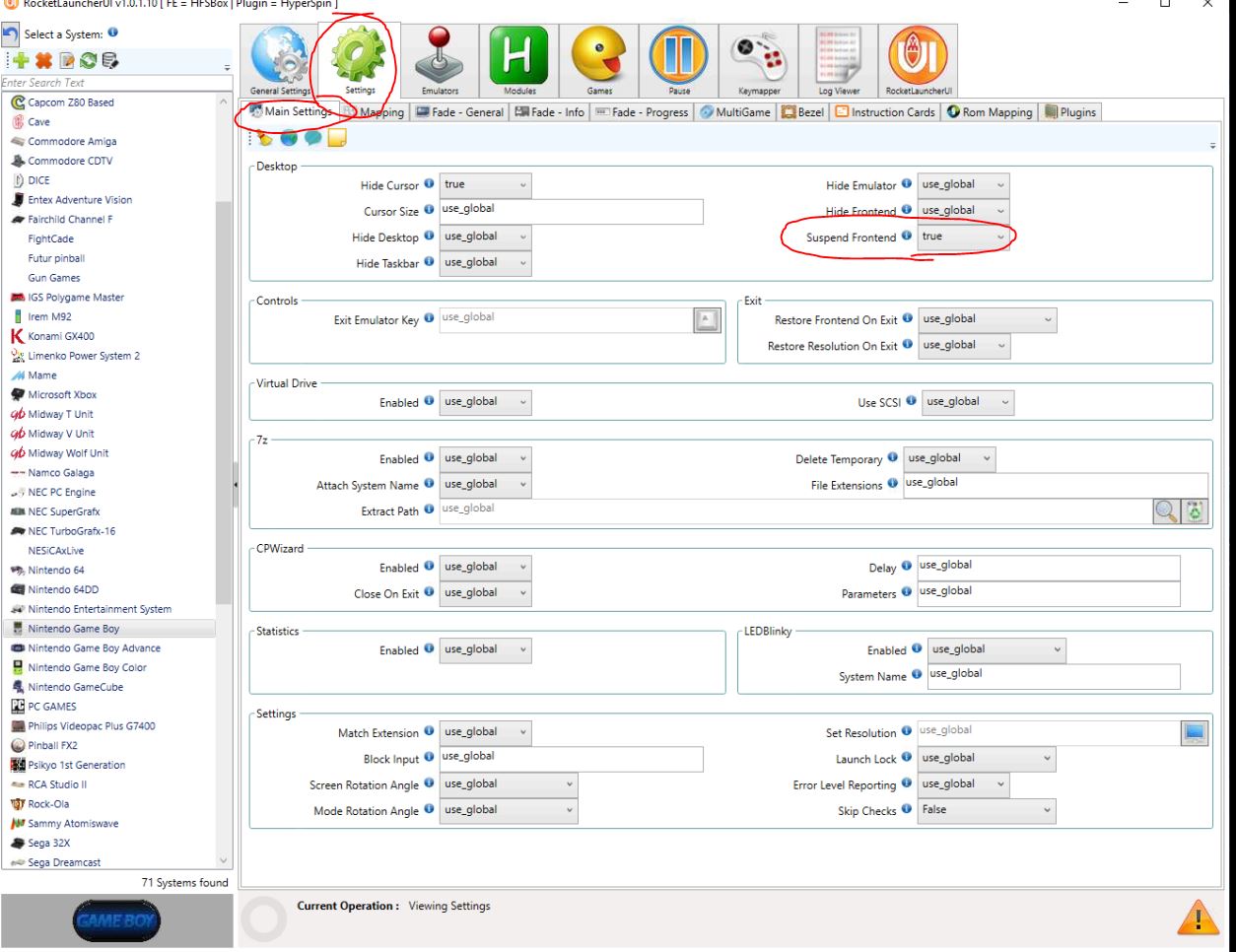
Task: Click the red X delete system icon
Action: point(43,61)
